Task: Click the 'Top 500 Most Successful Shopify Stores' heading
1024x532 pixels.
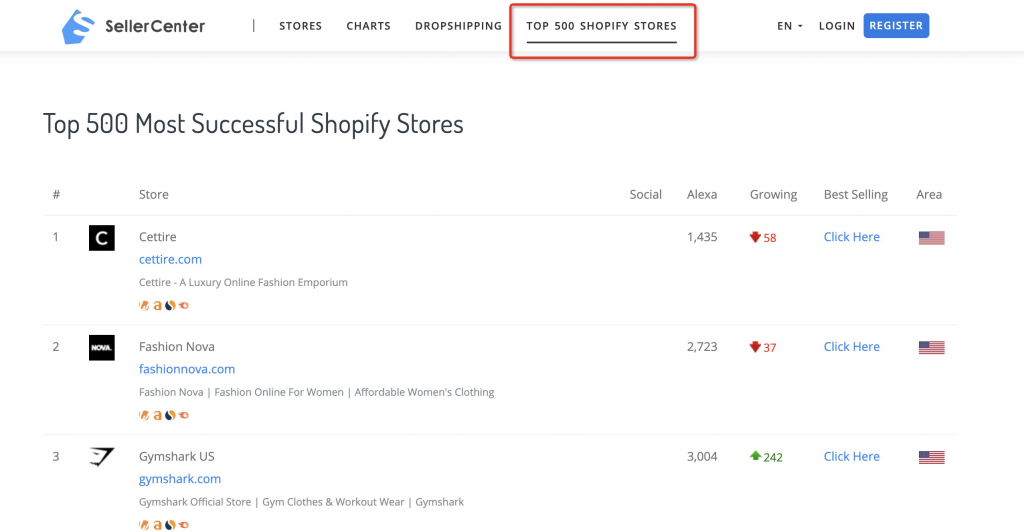Action: click(x=253, y=124)
